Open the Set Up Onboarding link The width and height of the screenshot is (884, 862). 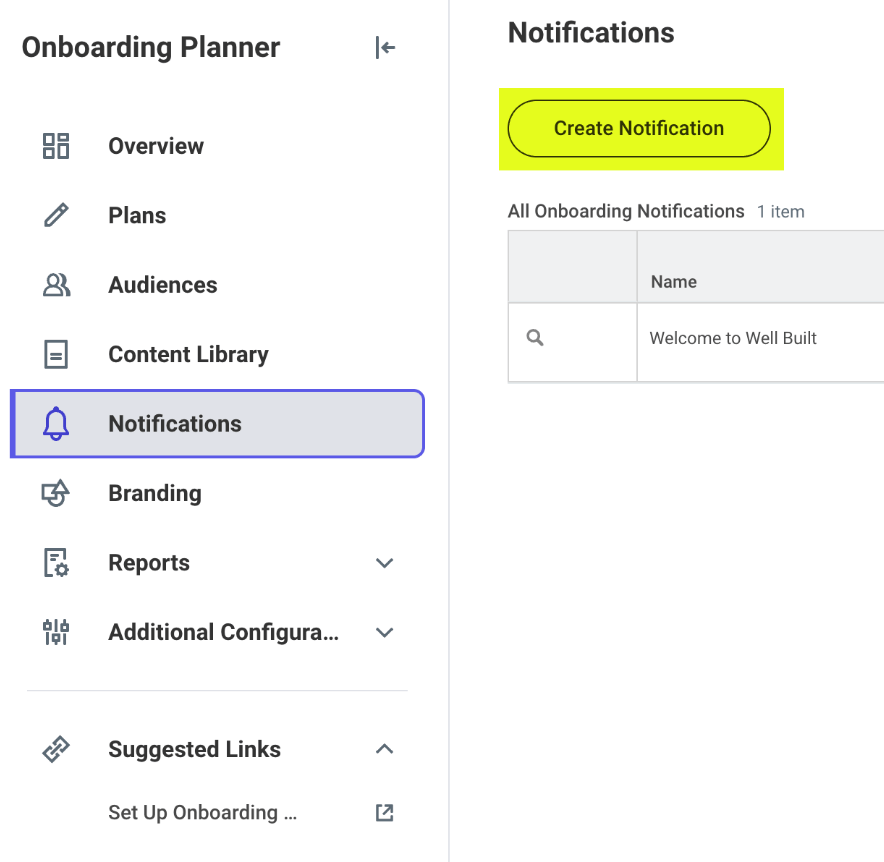click(x=202, y=812)
